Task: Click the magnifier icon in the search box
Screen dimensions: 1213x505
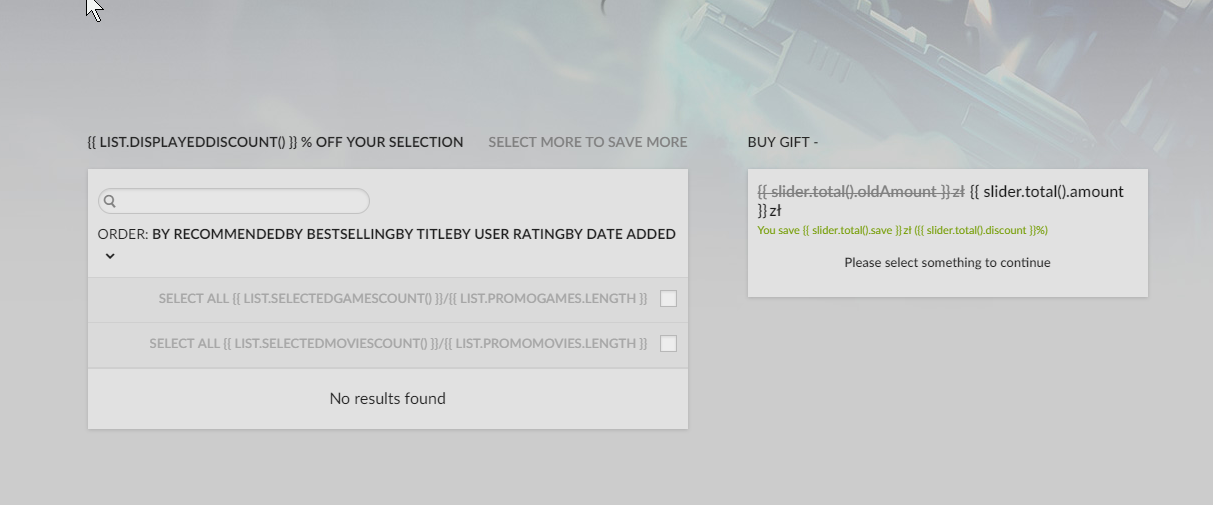Action: [x=110, y=201]
